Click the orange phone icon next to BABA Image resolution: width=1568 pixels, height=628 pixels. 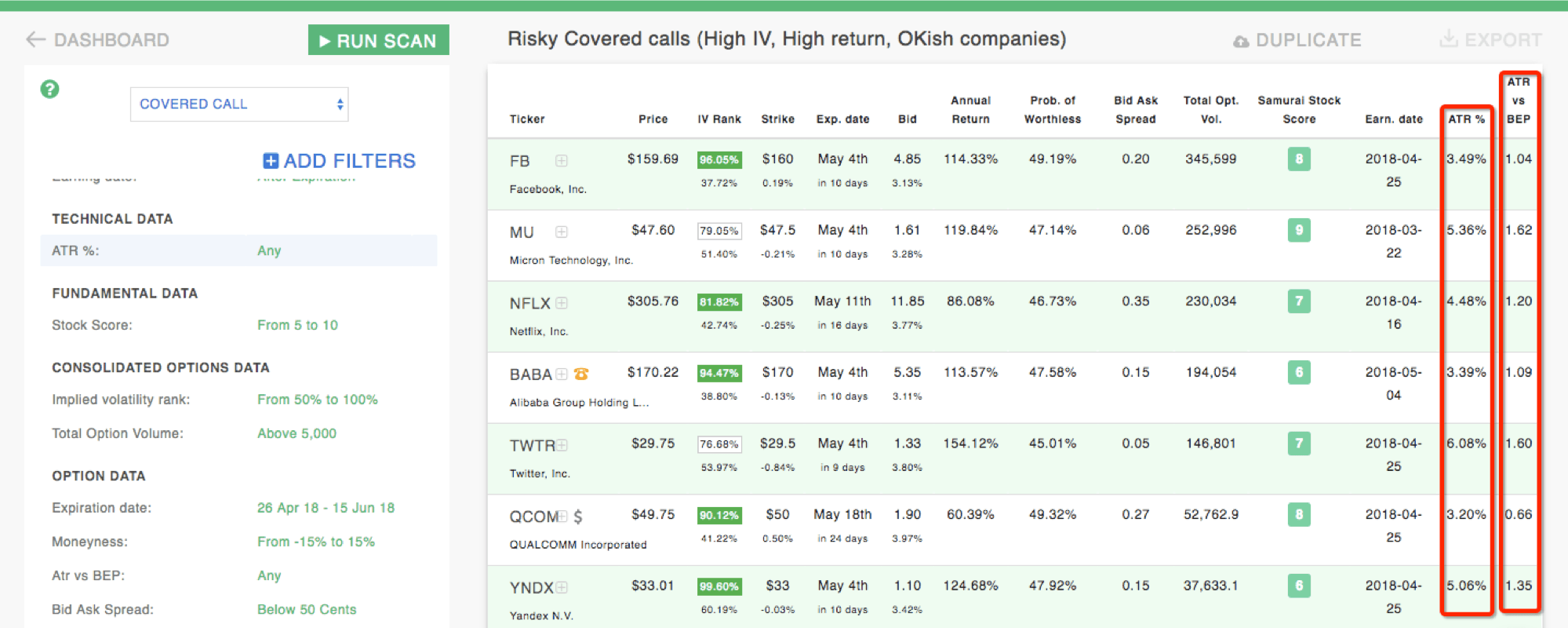(x=580, y=374)
